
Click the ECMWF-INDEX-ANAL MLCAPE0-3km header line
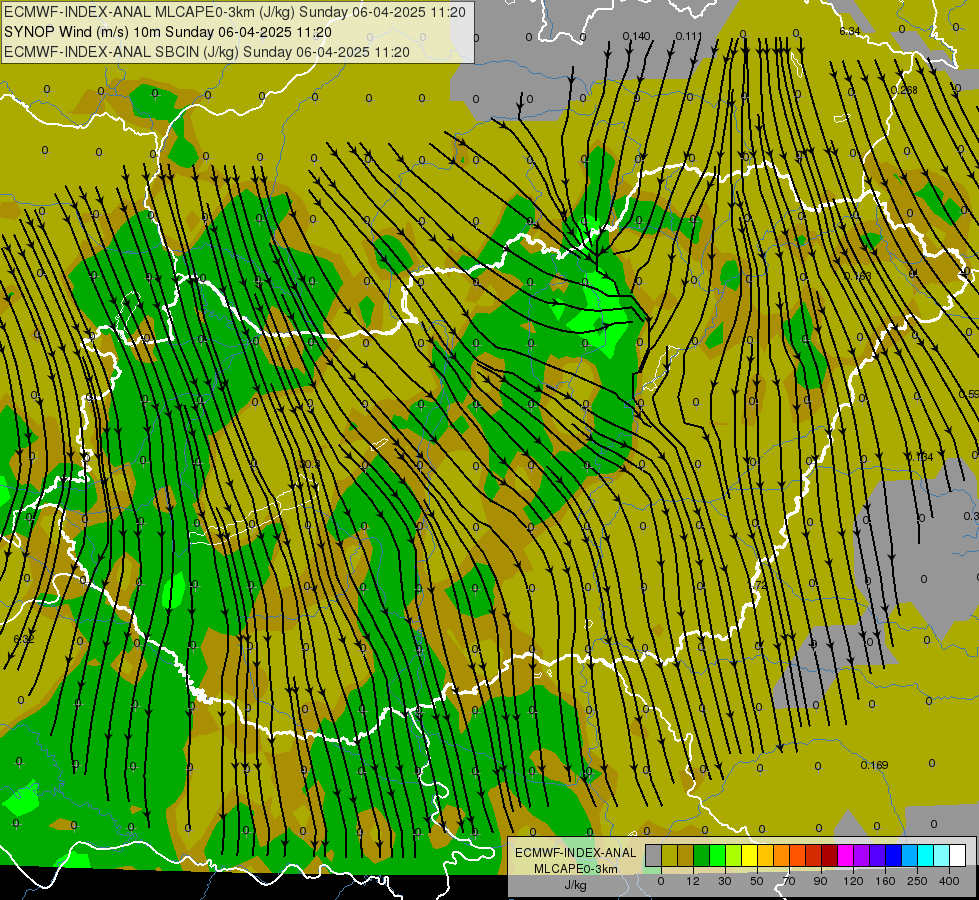click(x=235, y=12)
